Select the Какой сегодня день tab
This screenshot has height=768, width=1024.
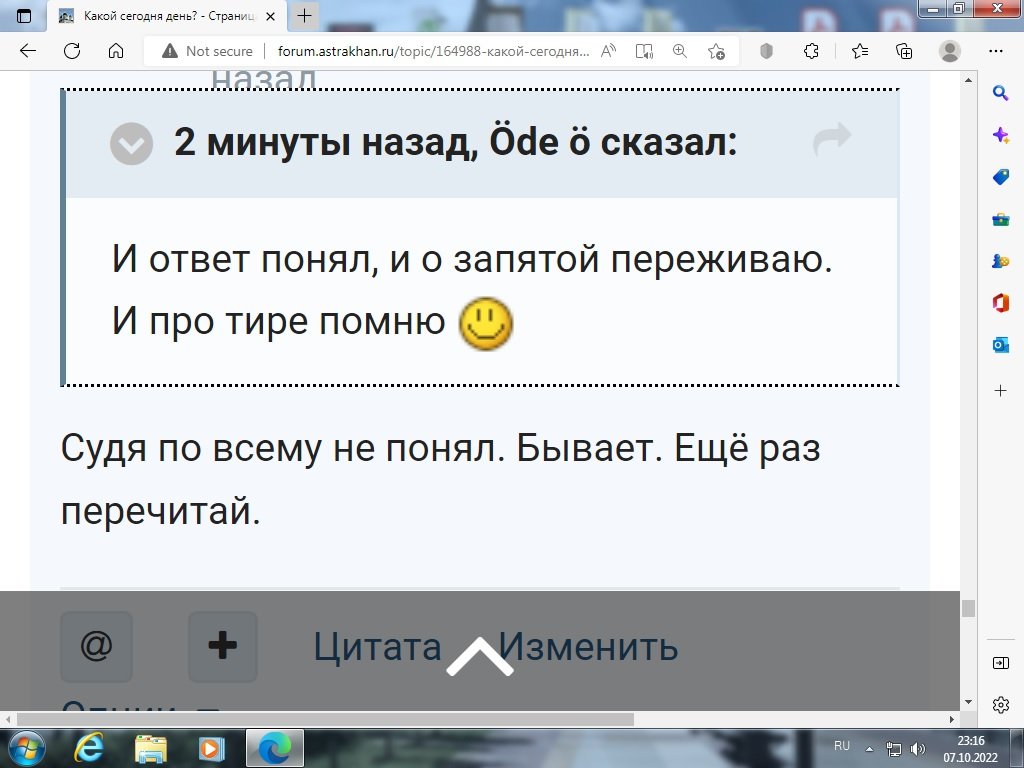coord(170,15)
